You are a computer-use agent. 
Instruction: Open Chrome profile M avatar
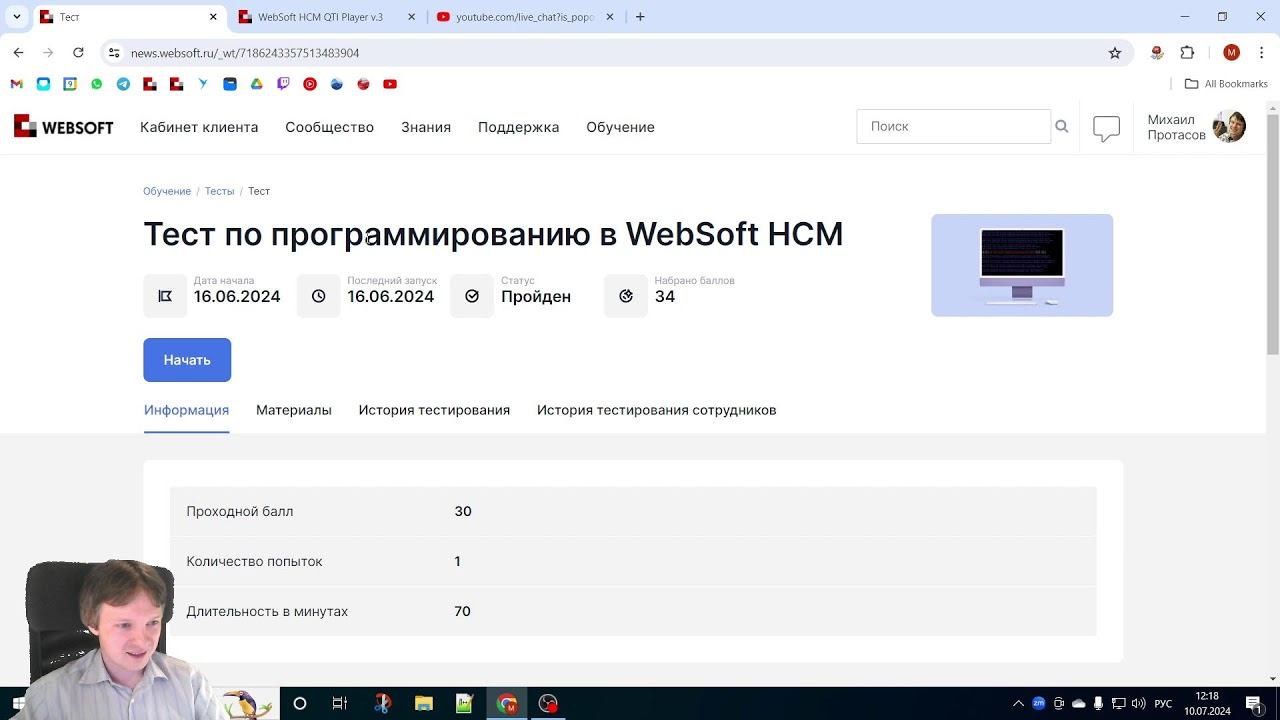click(x=1231, y=53)
